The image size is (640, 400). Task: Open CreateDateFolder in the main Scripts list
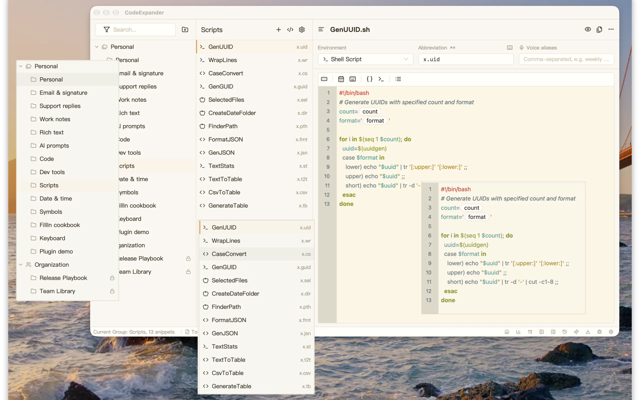254,113
